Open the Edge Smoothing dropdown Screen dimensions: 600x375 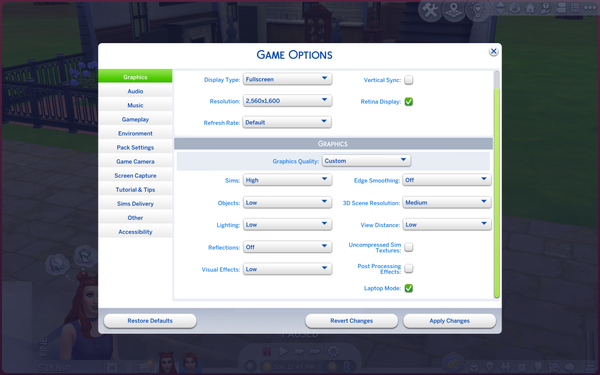tap(447, 180)
